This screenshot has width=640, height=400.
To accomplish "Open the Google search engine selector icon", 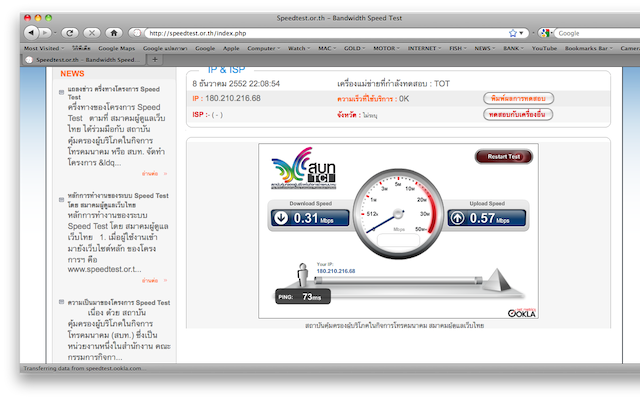I will click(546, 33).
